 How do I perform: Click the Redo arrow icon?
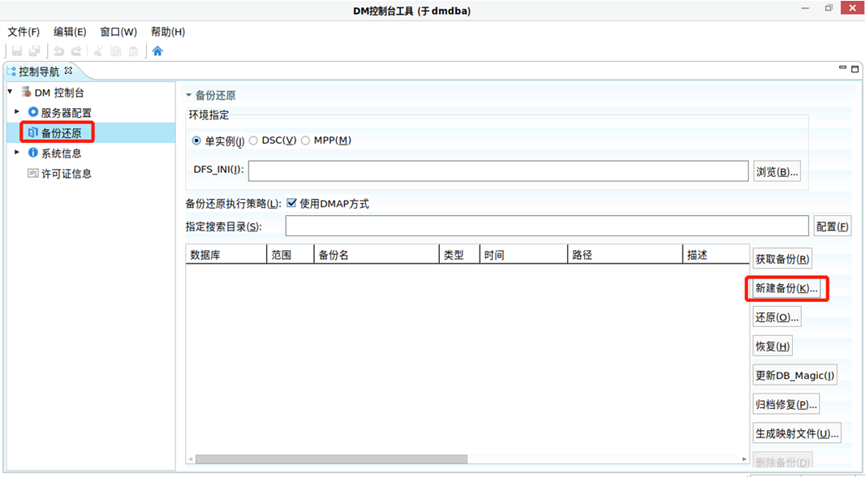pyautogui.click(x=76, y=51)
